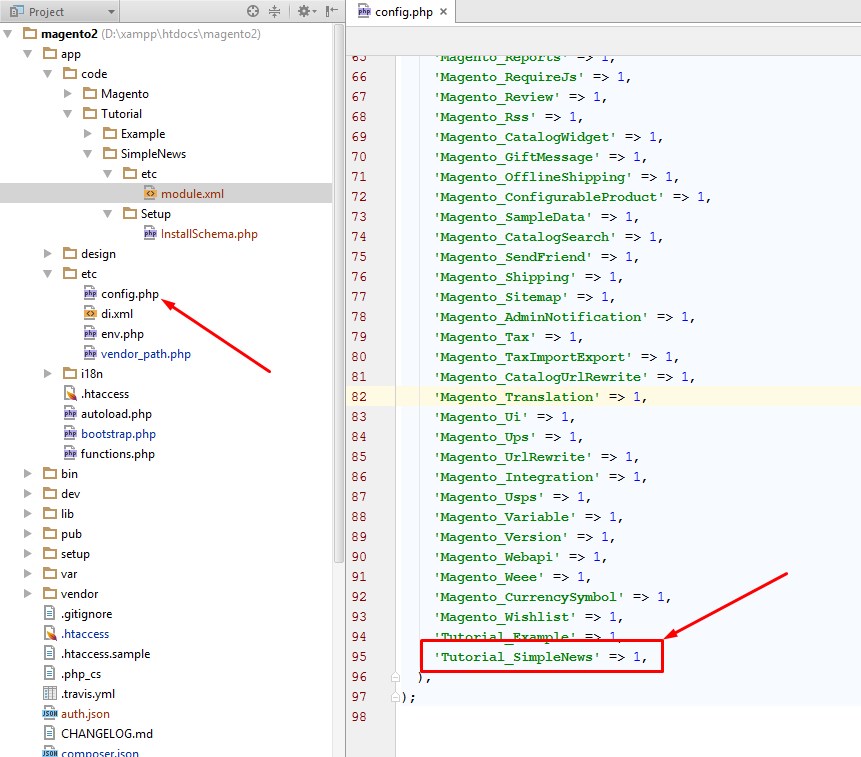Click the 'Tutorial_SimpleNews' line in editor

tap(541, 657)
